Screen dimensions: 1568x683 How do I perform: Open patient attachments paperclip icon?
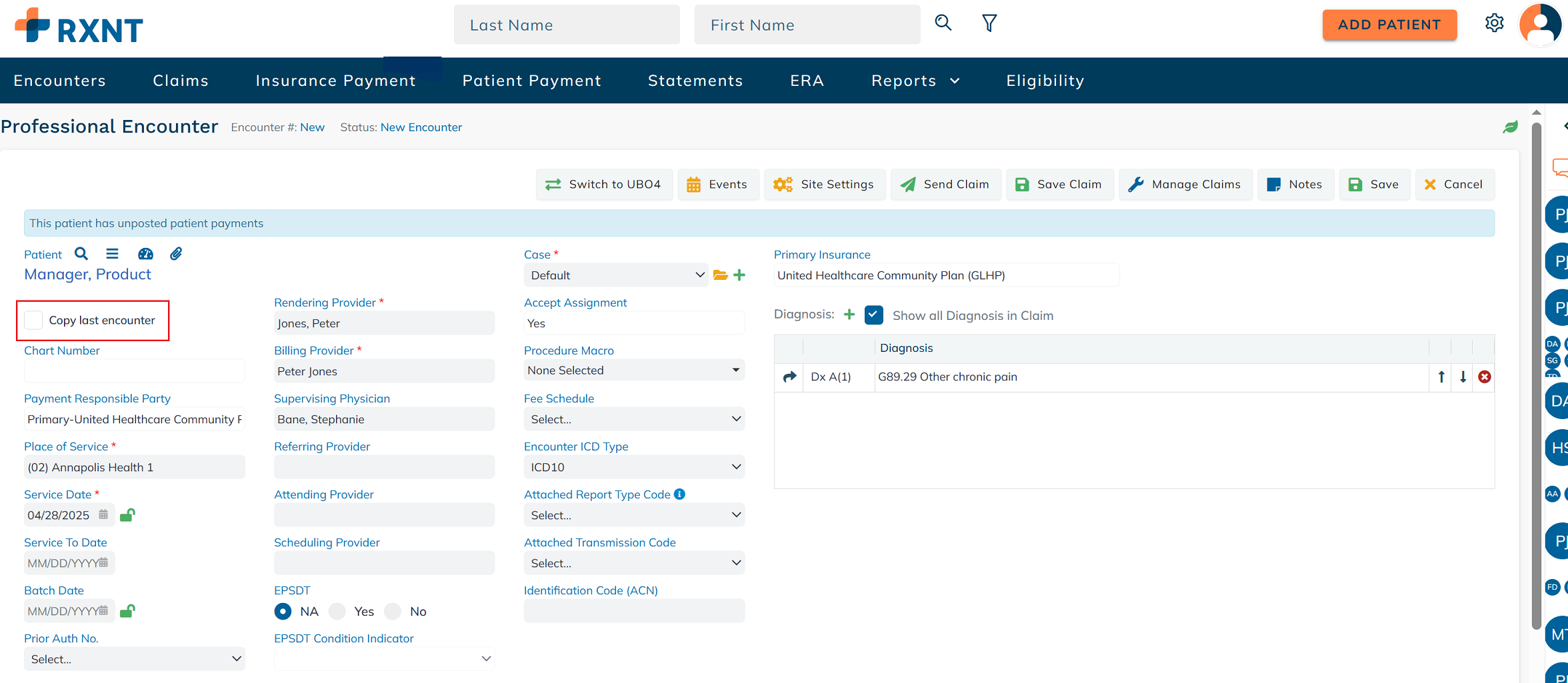pos(176,254)
